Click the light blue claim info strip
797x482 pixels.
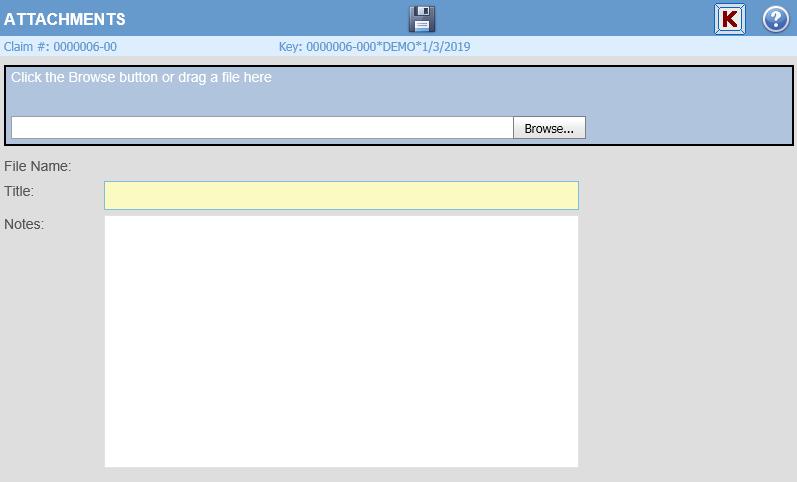pos(620,47)
